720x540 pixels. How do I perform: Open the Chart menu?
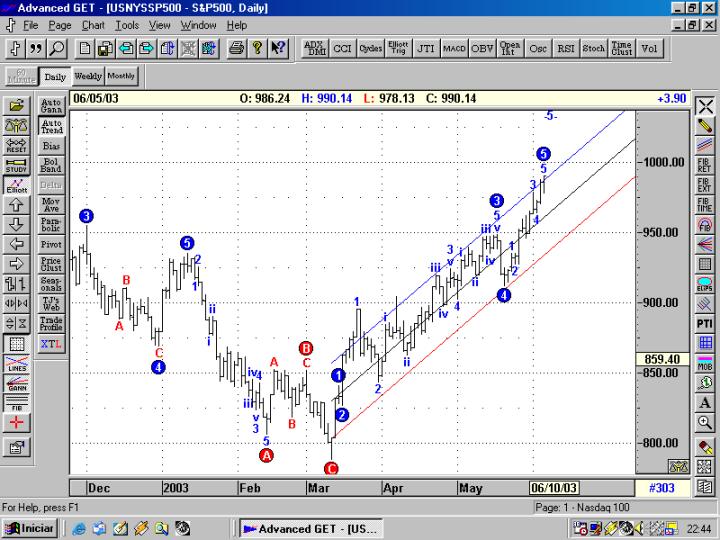[93, 25]
